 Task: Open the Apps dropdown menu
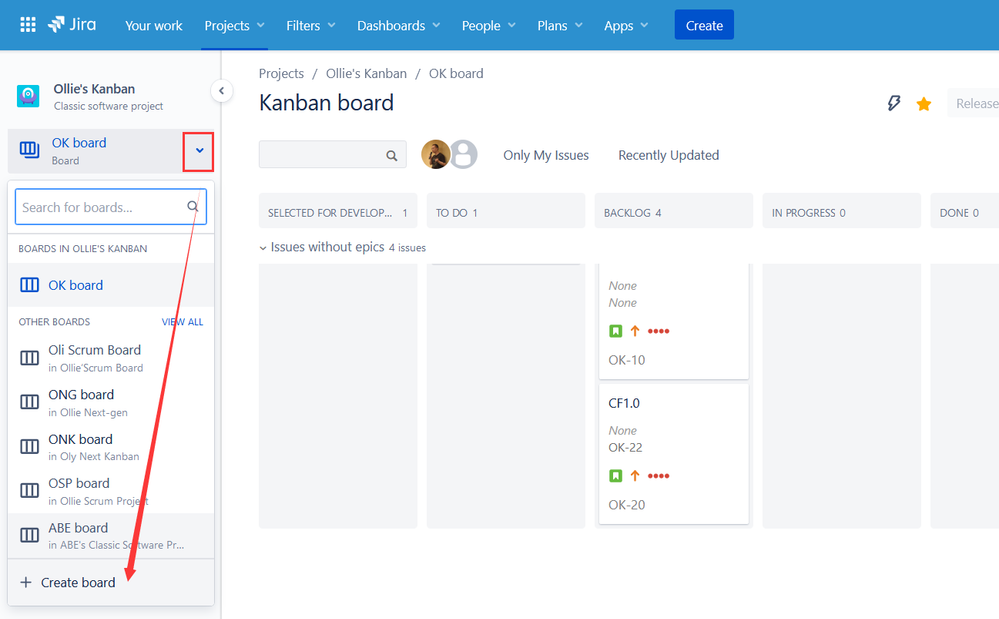click(x=626, y=25)
